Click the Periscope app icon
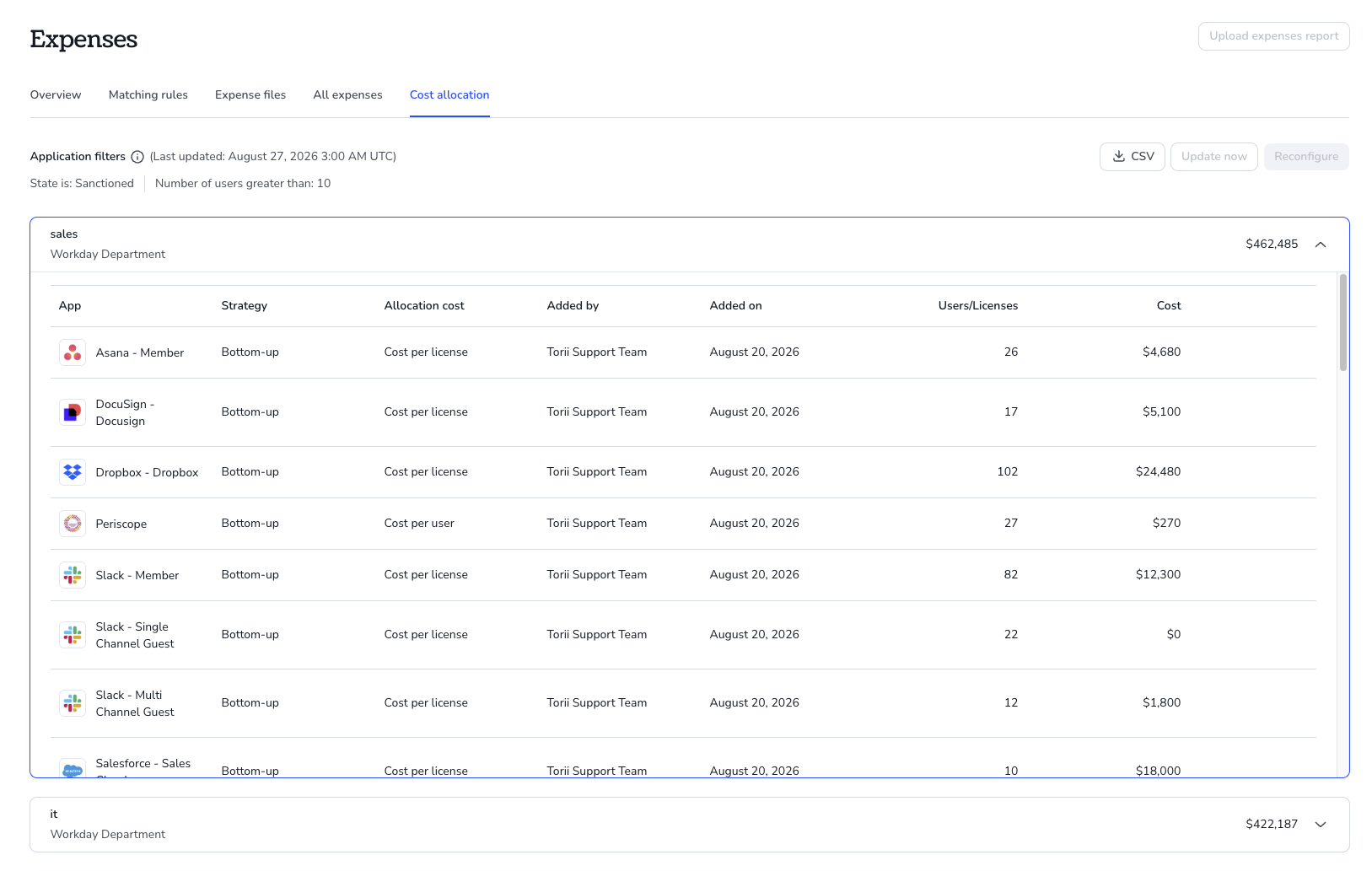Viewport: 1372px width, 871px height. [x=73, y=524]
